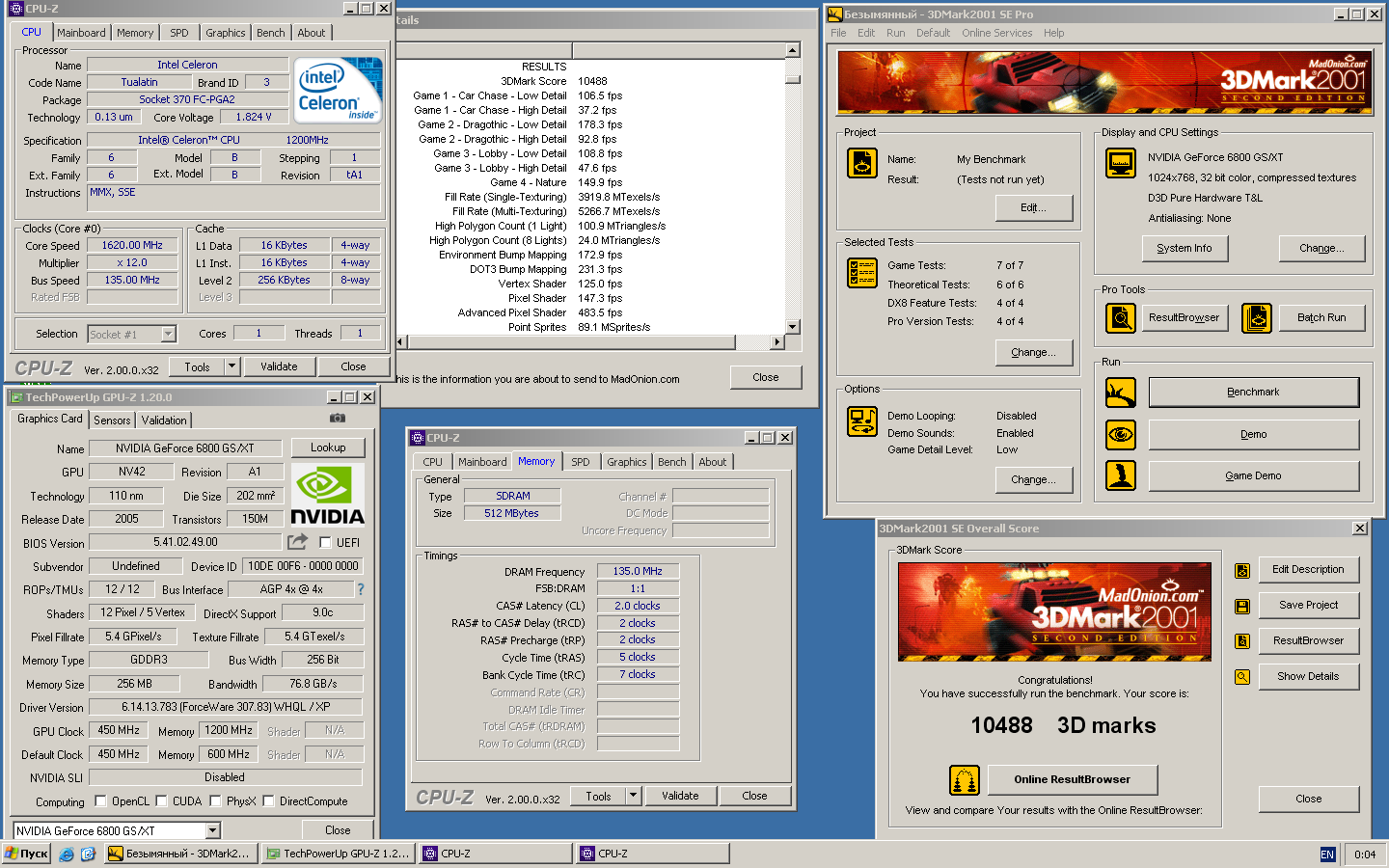Take GPU-Z screenshot with camera icon

tap(337, 418)
